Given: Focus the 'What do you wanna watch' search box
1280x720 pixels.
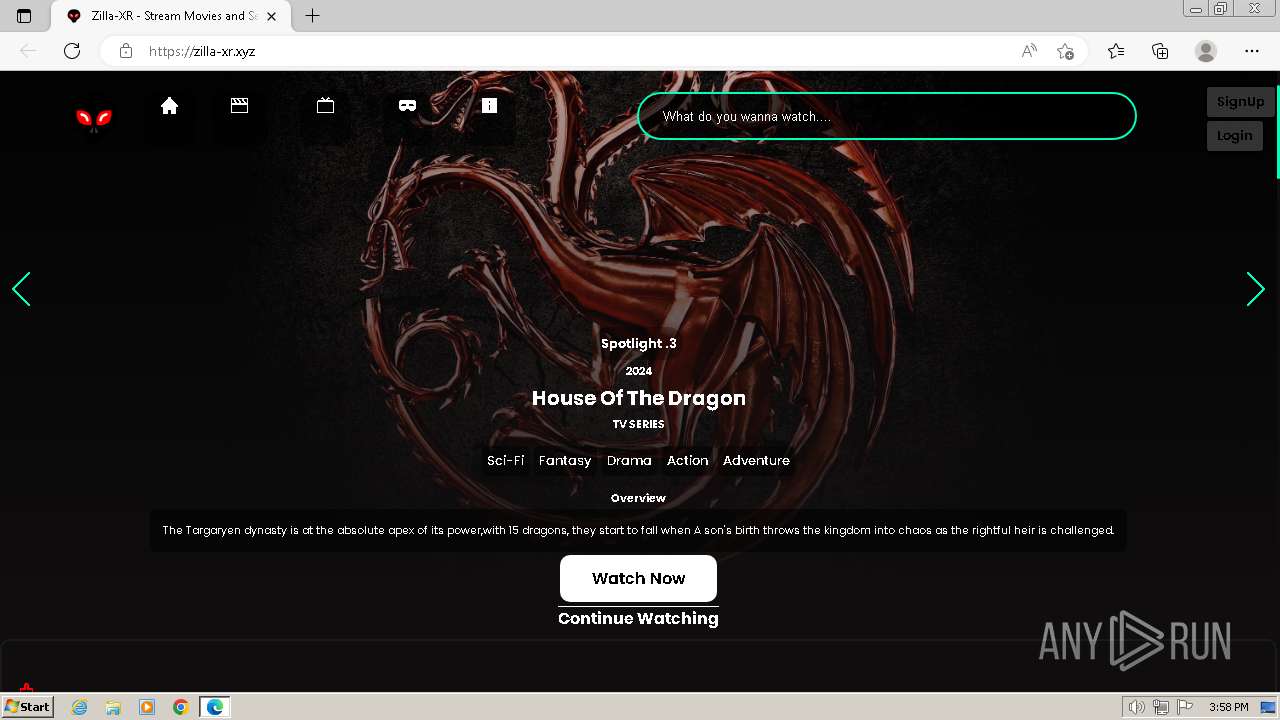Looking at the screenshot, I should point(887,116).
